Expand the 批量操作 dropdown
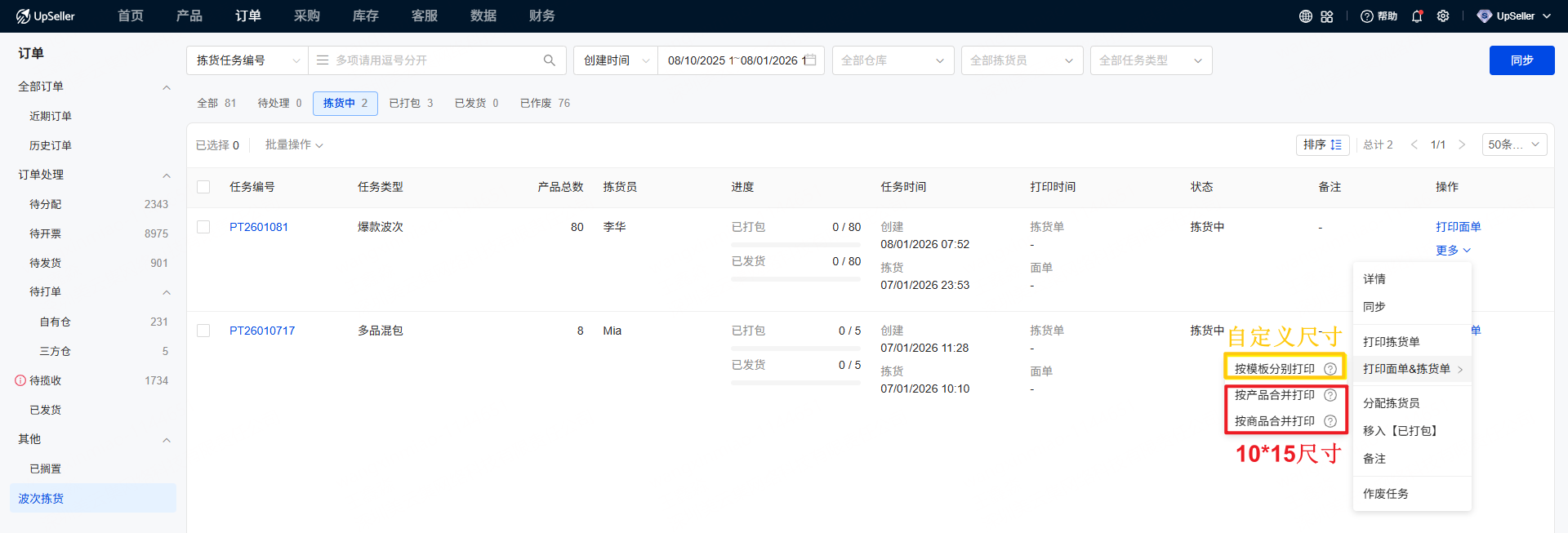This screenshot has height=533, width=1568. pyautogui.click(x=294, y=144)
